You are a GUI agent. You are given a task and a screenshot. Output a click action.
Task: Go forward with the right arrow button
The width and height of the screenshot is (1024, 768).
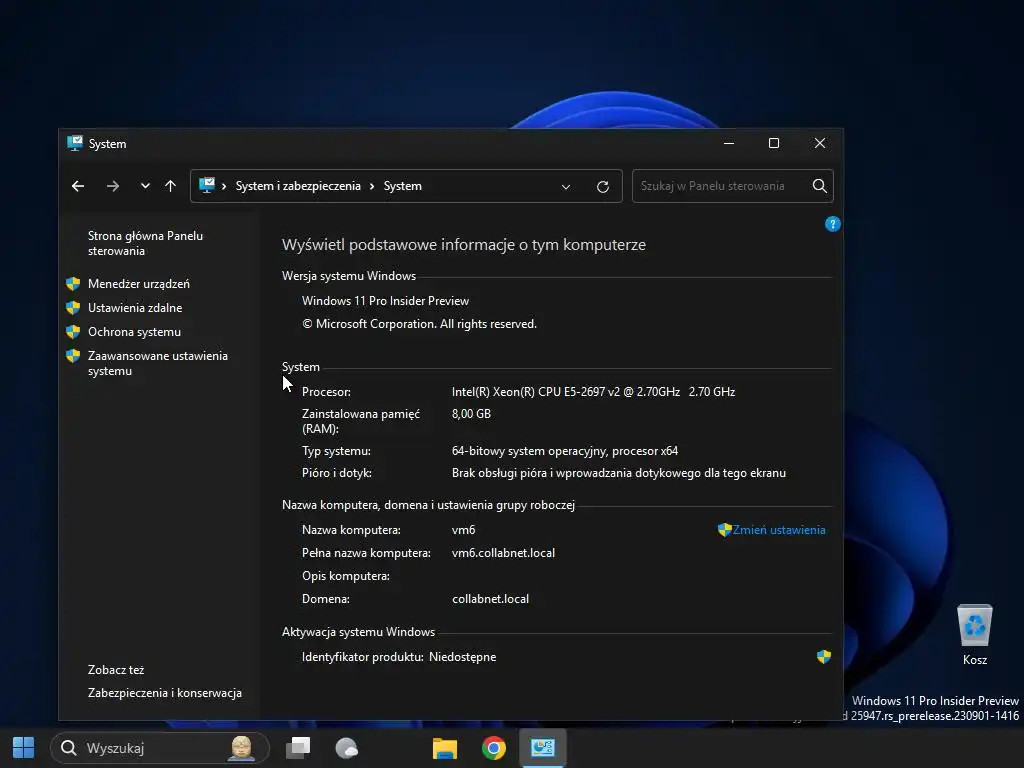[113, 186]
